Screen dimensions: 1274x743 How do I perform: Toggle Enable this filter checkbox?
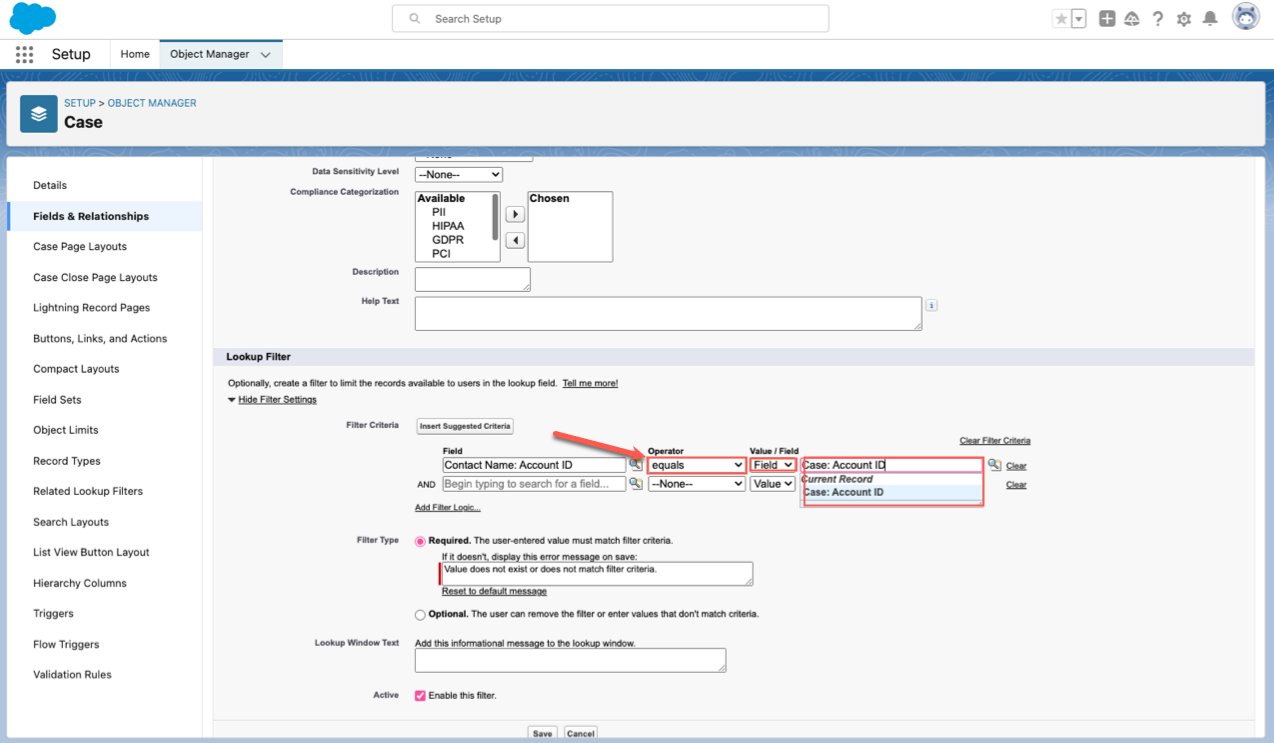420,695
